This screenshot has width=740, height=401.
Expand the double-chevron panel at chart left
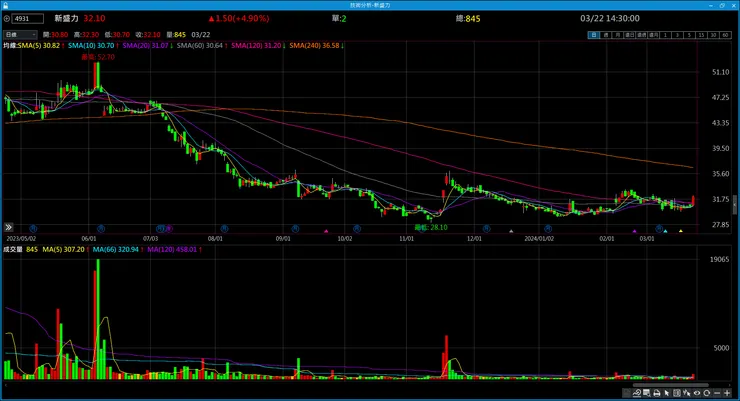click(x=8, y=227)
